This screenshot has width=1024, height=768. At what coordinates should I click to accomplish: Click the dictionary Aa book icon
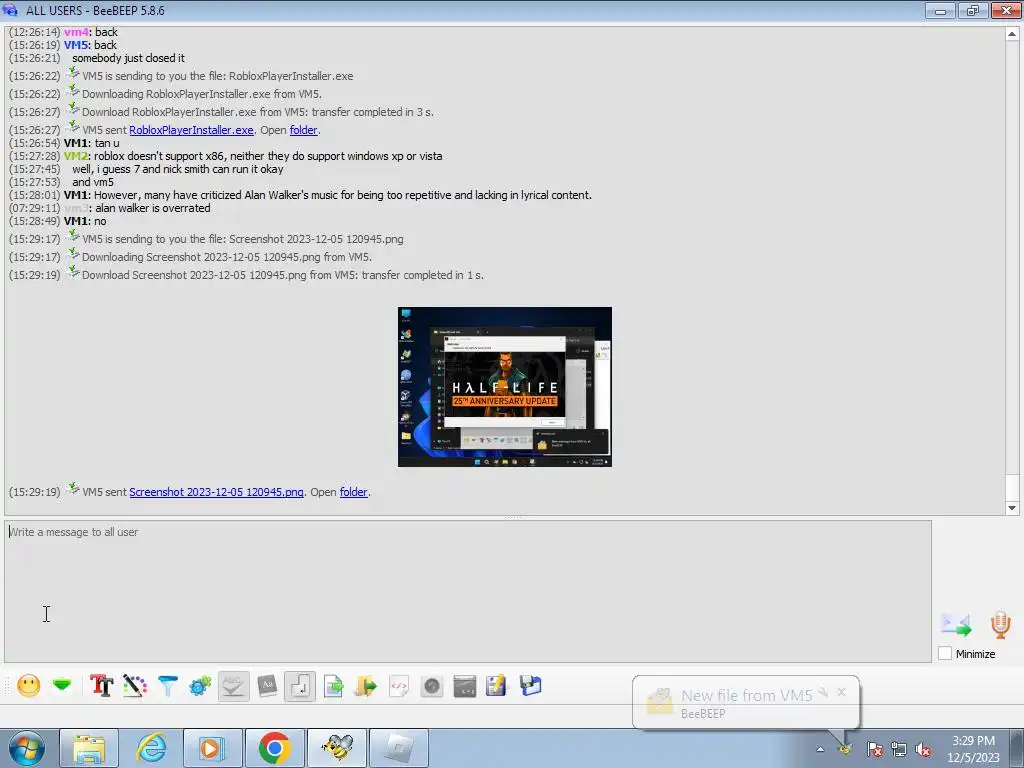(x=266, y=686)
